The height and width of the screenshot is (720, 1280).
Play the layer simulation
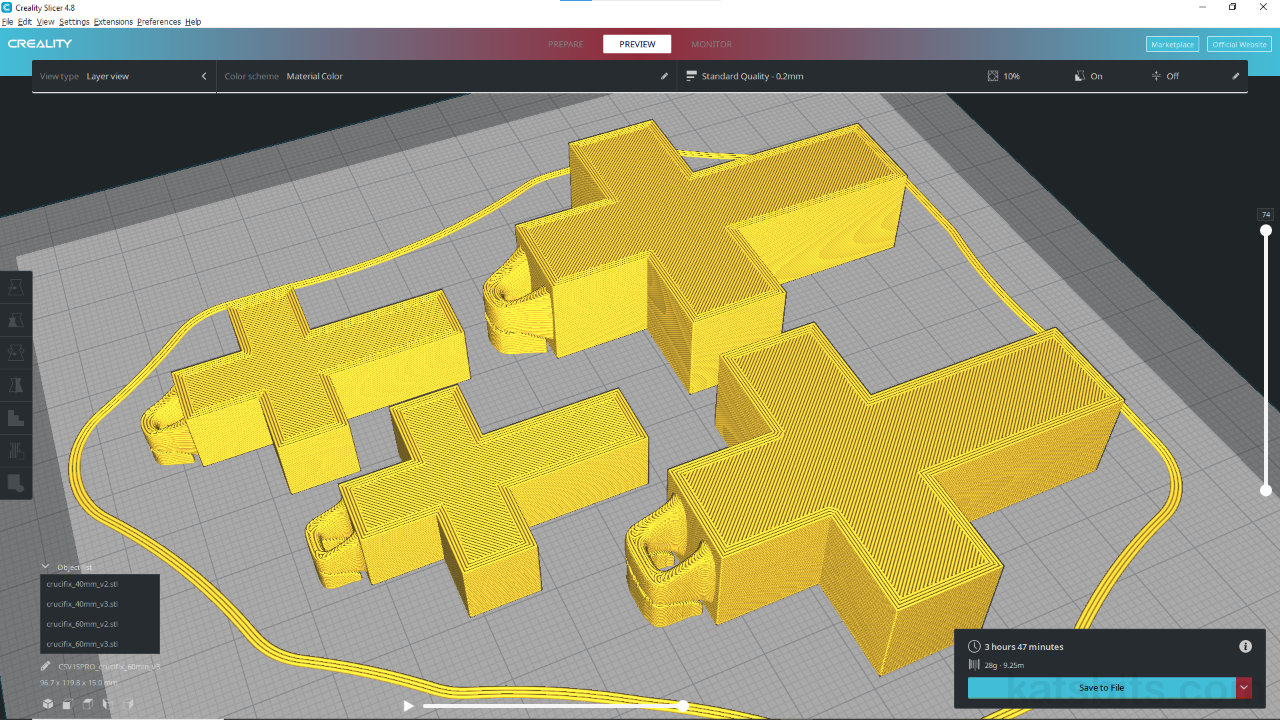click(x=408, y=706)
